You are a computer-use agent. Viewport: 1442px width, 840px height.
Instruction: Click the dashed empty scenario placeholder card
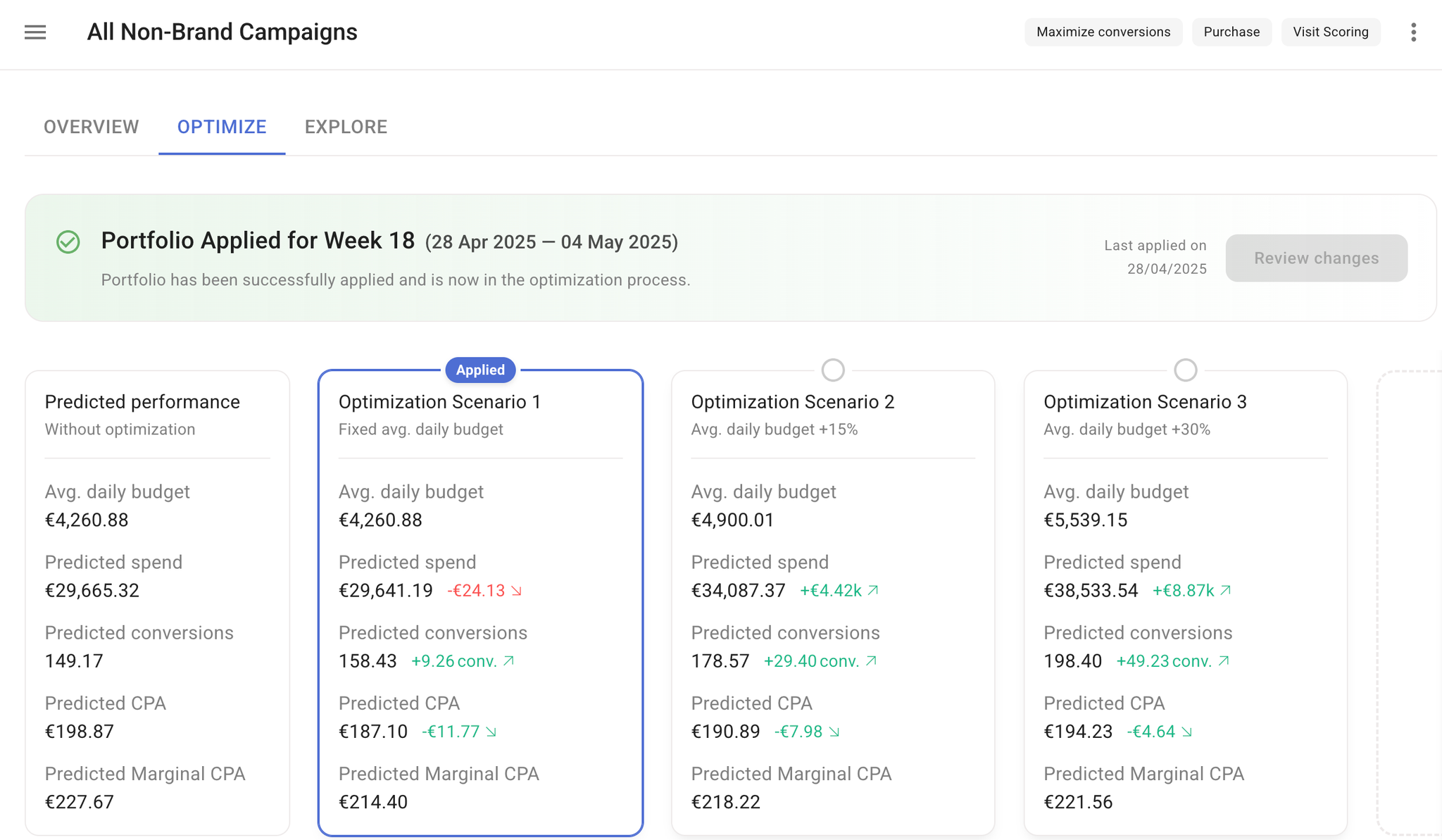point(1410,602)
